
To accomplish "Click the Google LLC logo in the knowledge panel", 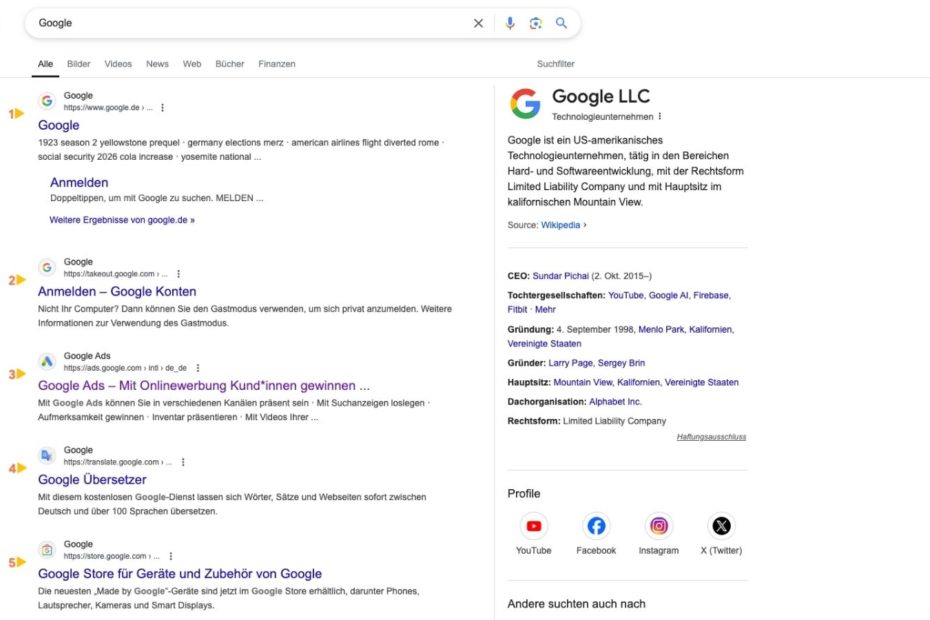I will (525, 103).
